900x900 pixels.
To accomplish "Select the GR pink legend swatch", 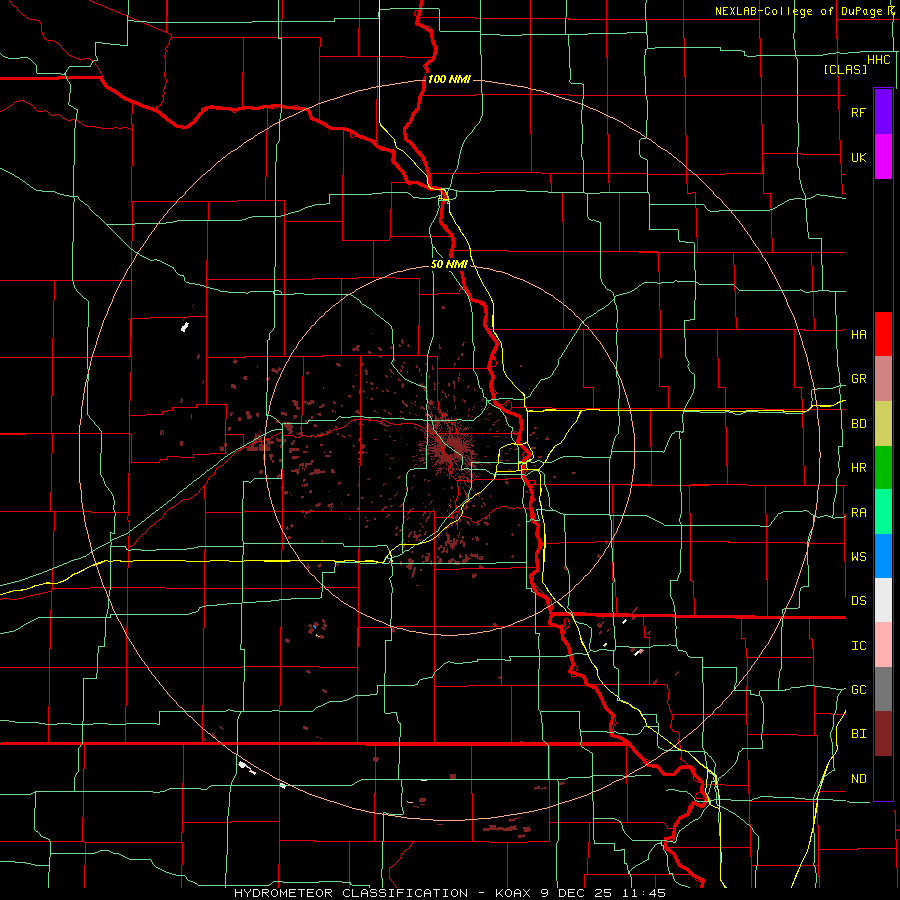I will coord(883,379).
